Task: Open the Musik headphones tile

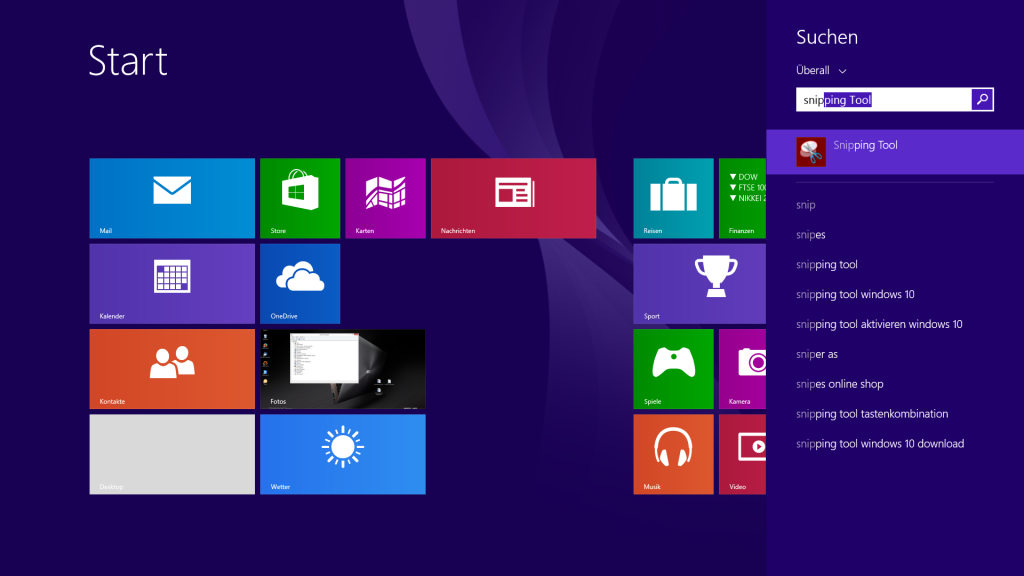Action: click(673, 454)
